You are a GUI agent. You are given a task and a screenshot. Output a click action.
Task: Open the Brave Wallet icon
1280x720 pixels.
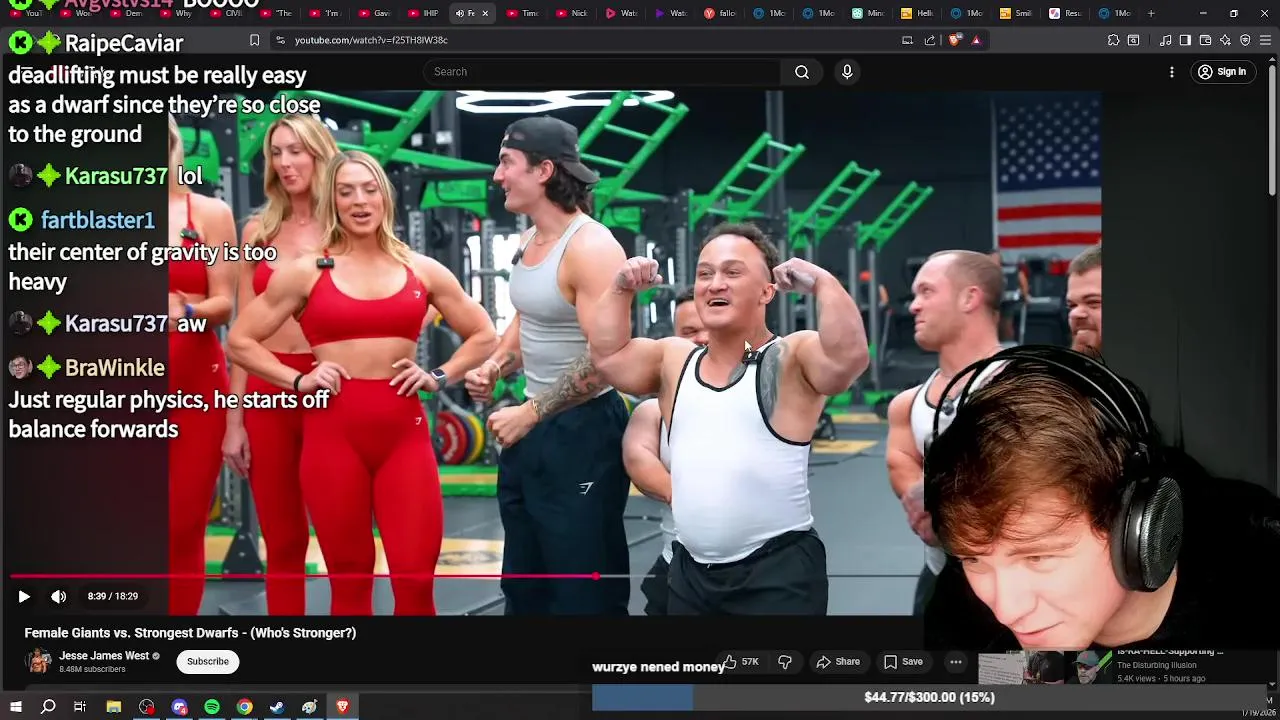(1205, 40)
